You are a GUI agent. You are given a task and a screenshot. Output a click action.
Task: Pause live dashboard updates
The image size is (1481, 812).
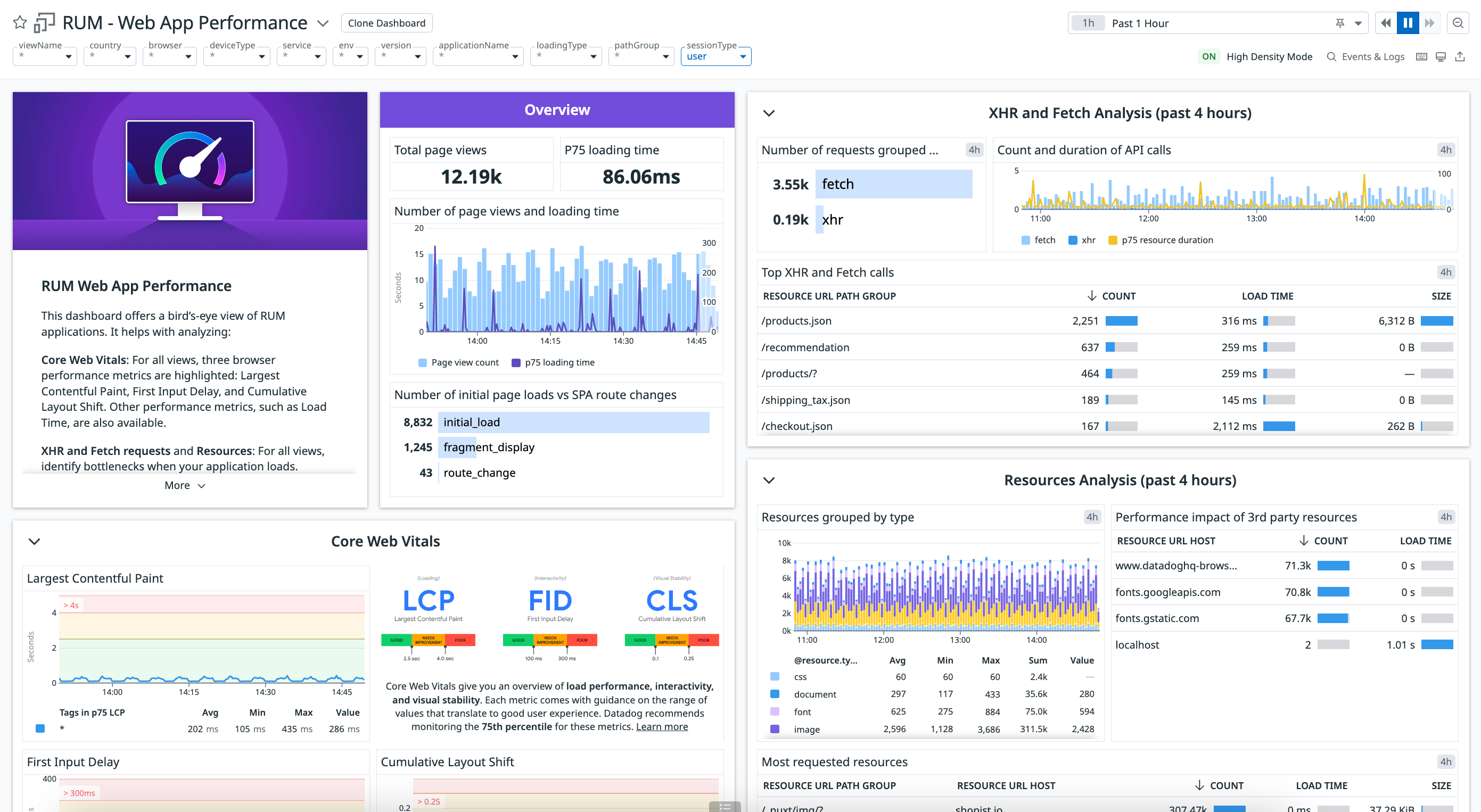1408,23
